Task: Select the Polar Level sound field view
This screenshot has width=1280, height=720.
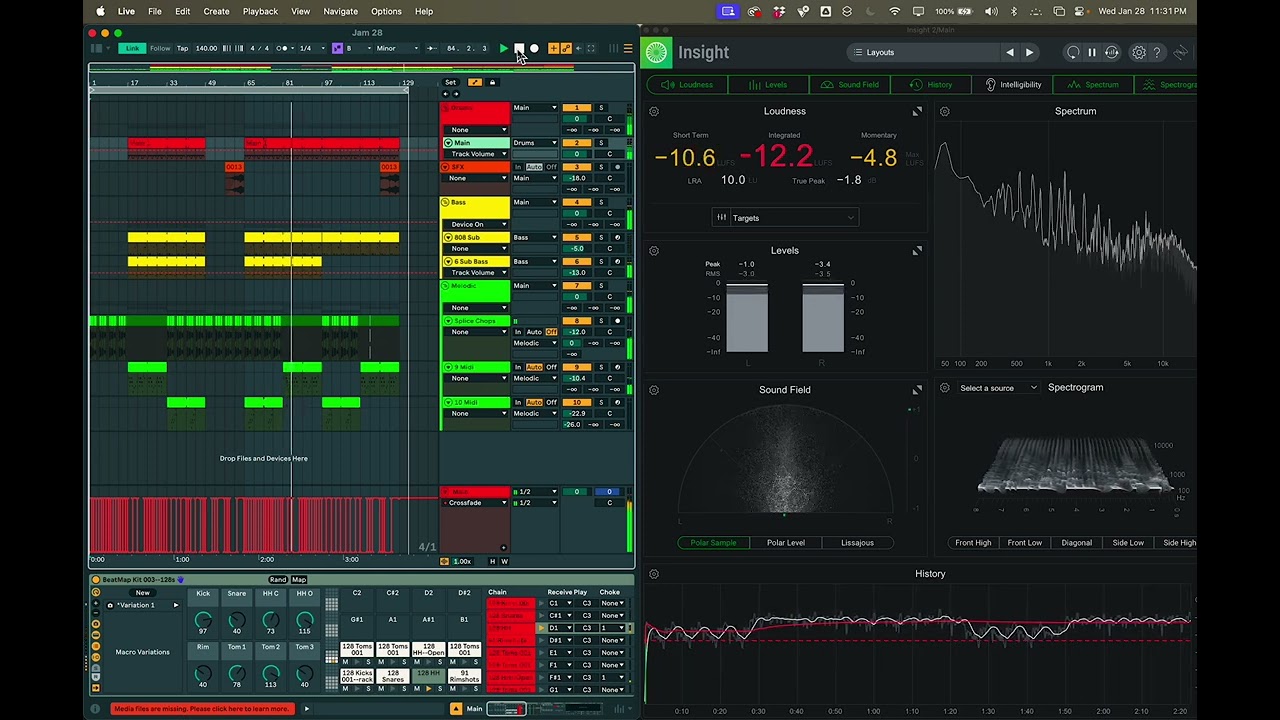Action: pyautogui.click(x=786, y=543)
